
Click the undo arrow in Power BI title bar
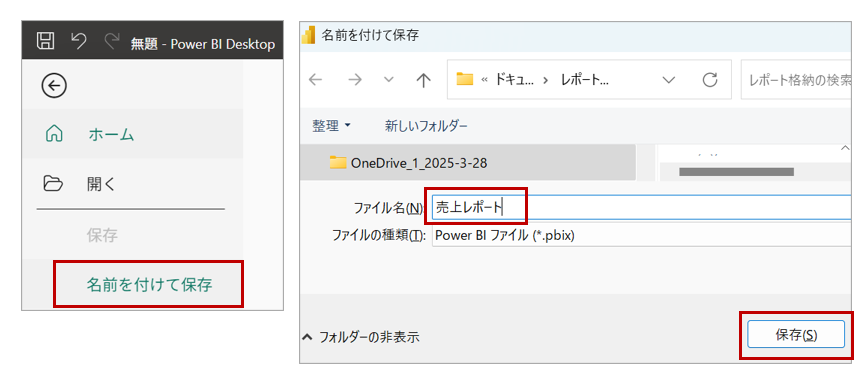pos(79,41)
